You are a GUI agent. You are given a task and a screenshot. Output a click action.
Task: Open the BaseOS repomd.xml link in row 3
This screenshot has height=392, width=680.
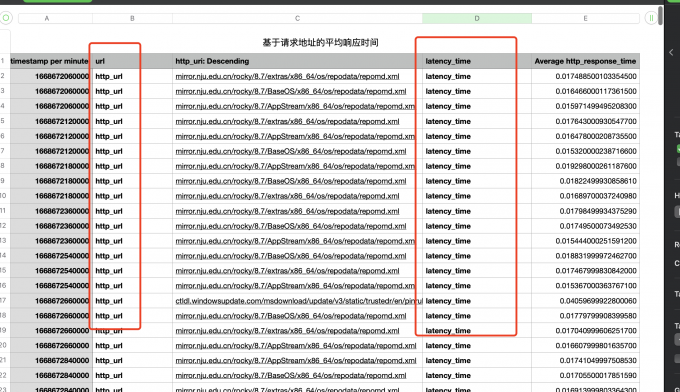tap(291, 91)
